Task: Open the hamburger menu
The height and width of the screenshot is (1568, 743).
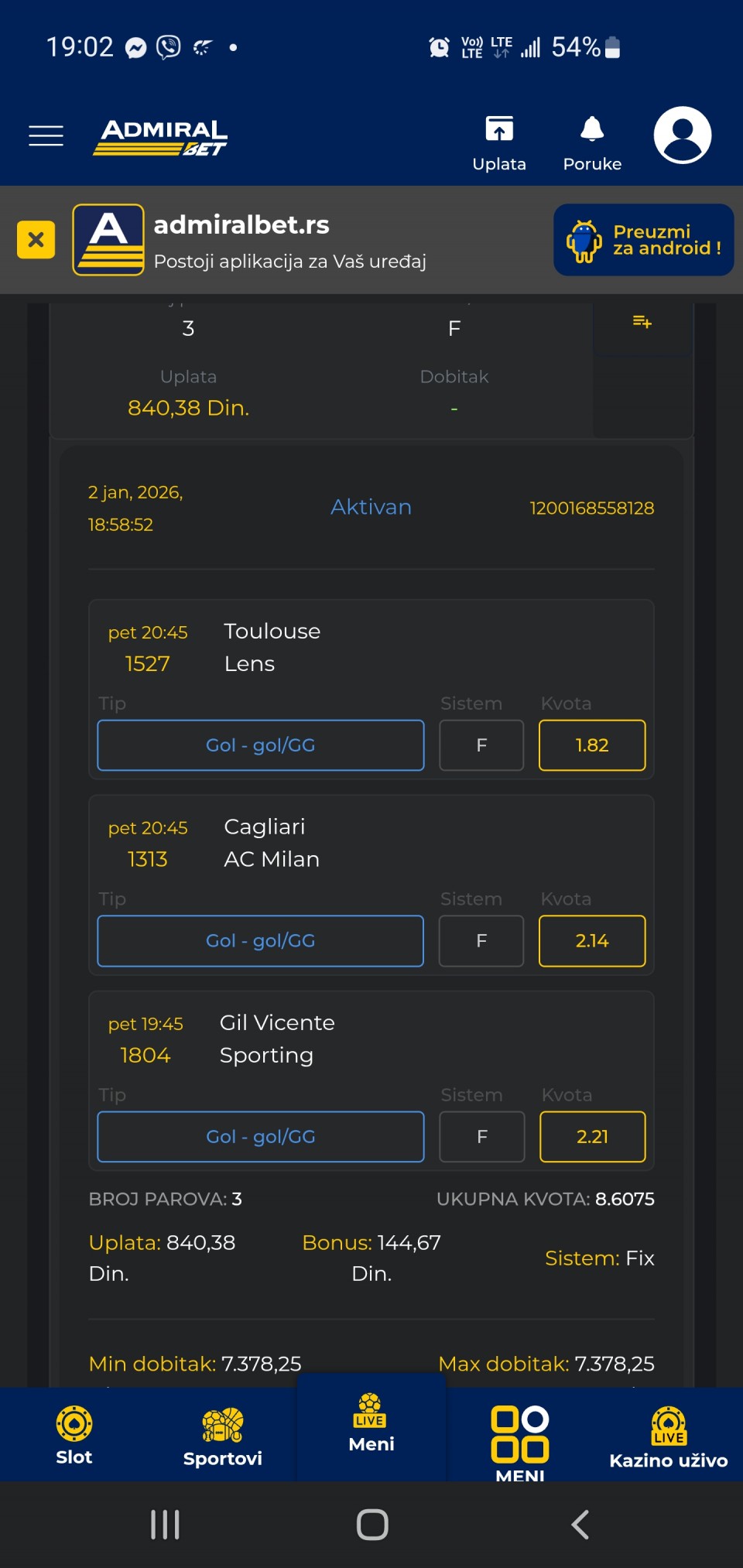Action: (x=46, y=135)
